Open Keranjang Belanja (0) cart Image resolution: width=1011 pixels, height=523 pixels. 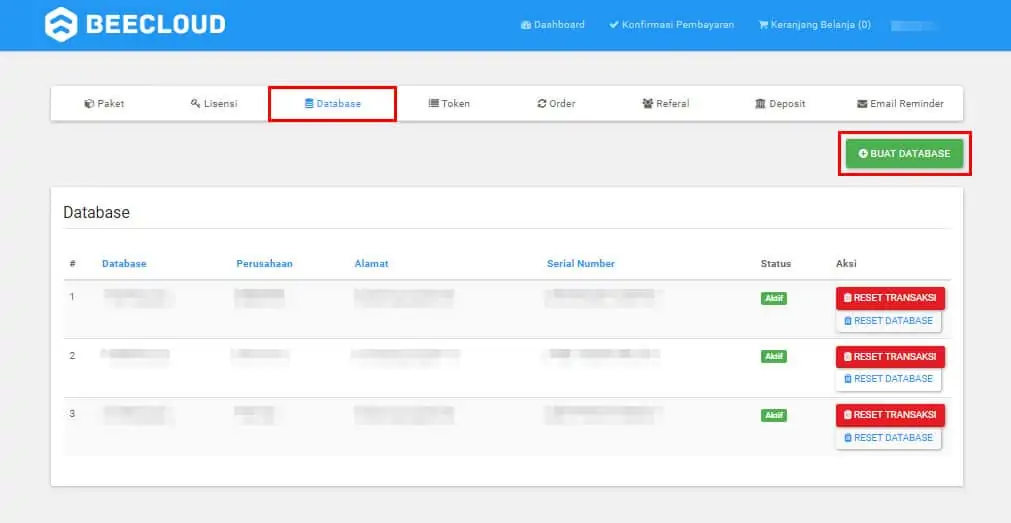[x=814, y=25]
